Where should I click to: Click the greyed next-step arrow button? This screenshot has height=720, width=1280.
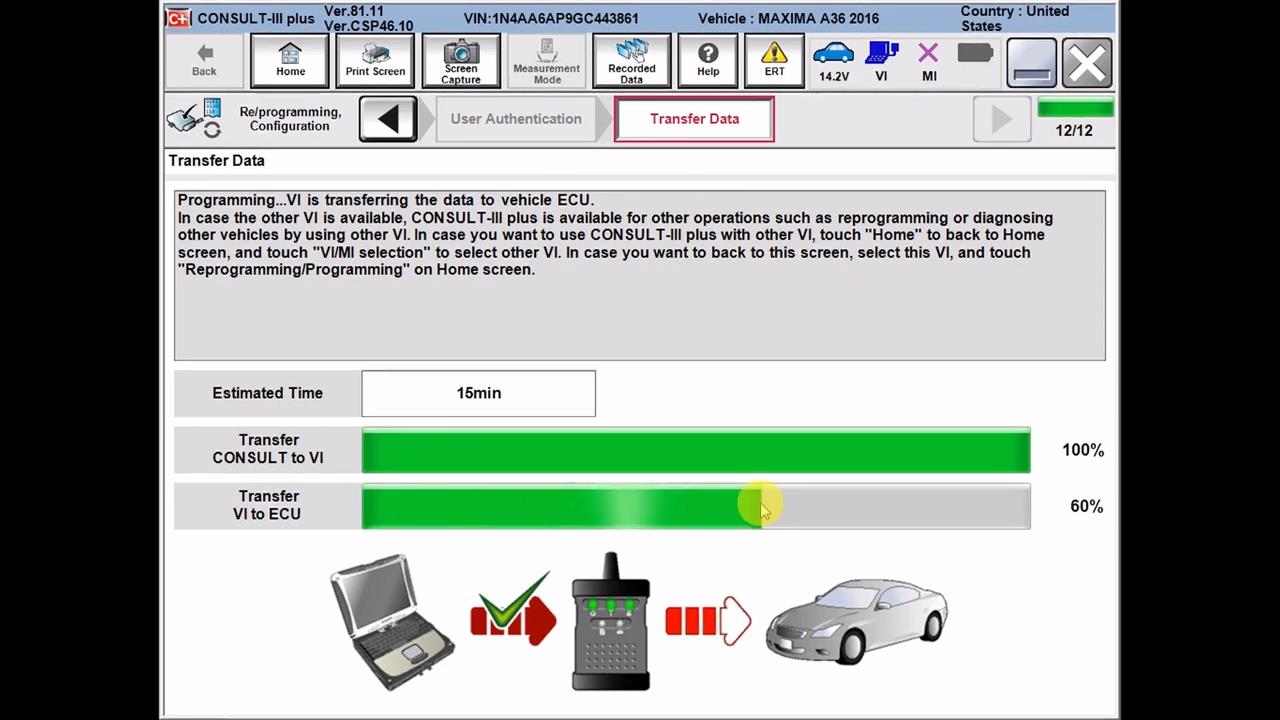point(1001,119)
